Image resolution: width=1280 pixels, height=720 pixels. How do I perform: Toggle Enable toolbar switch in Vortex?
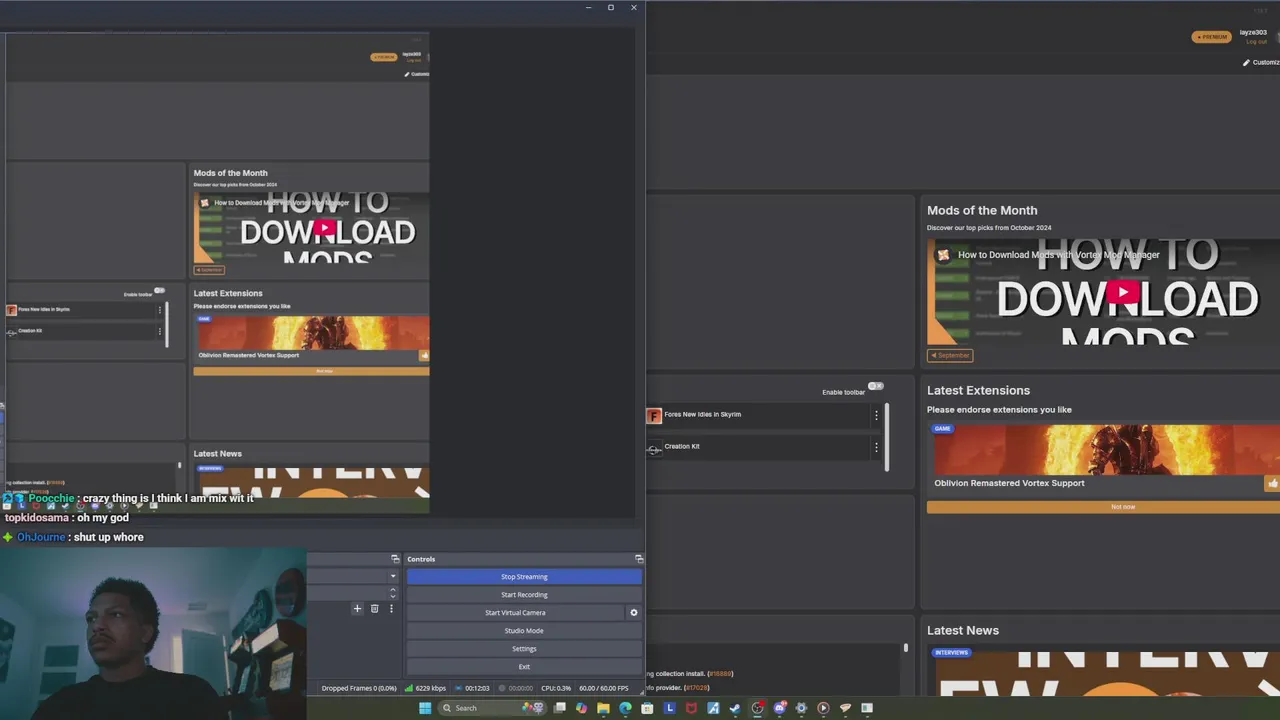click(x=875, y=386)
